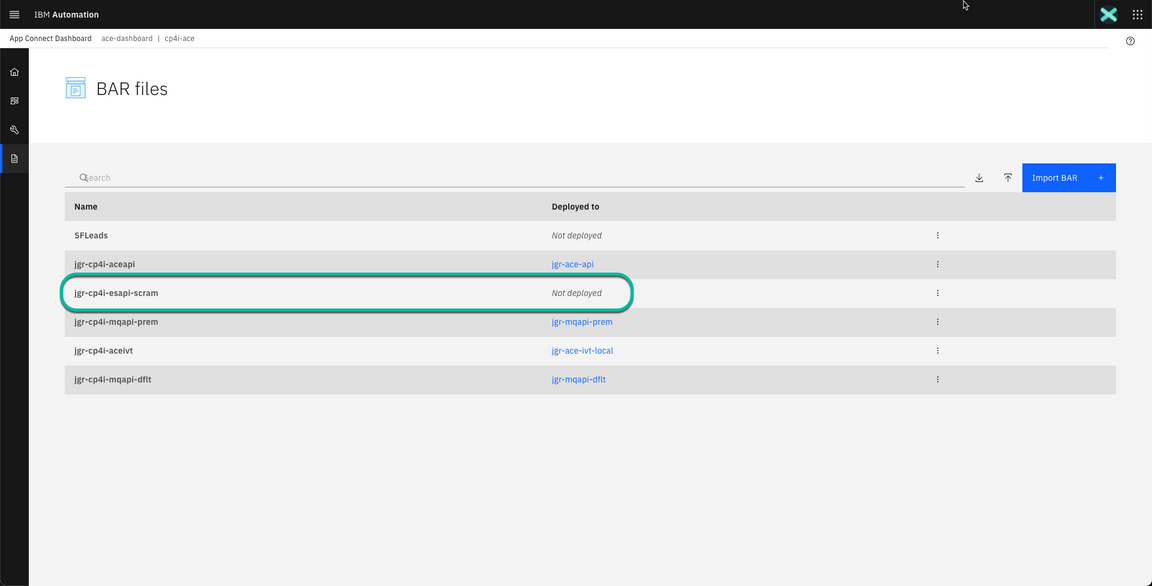This screenshot has height=586, width=1152.
Task: Open the home icon in the sidebar
Action: point(14,71)
